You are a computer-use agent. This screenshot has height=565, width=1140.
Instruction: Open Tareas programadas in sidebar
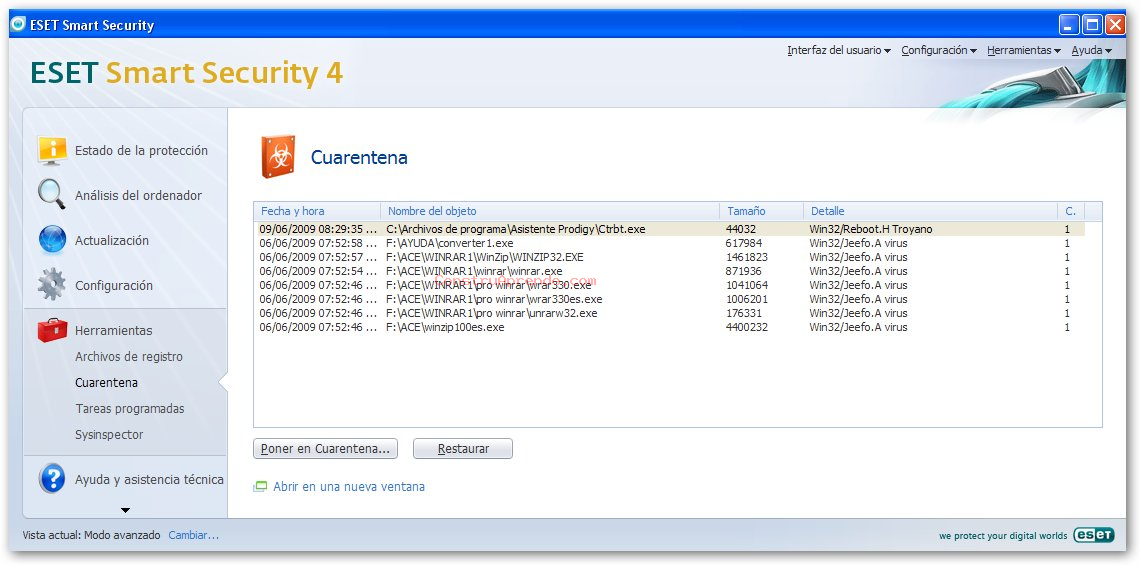pyautogui.click(x=130, y=408)
